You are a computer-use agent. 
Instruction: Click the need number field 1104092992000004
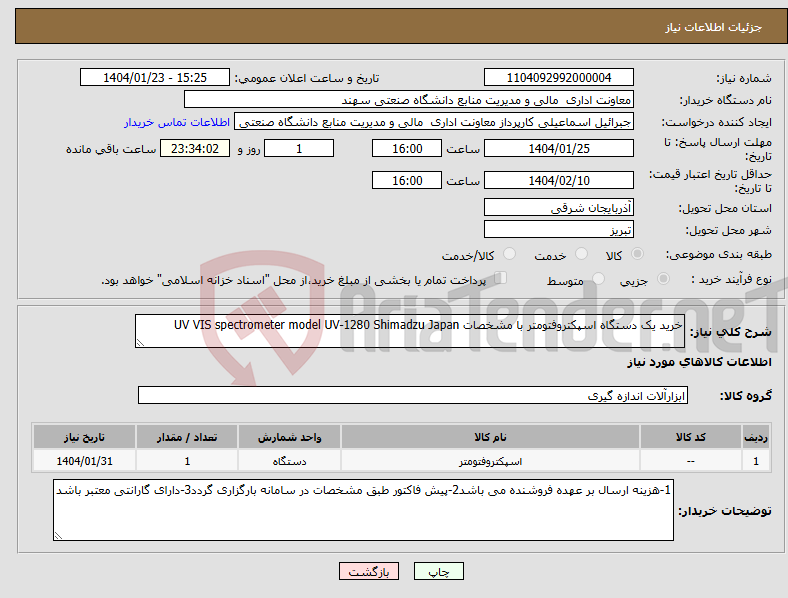point(559,77)
